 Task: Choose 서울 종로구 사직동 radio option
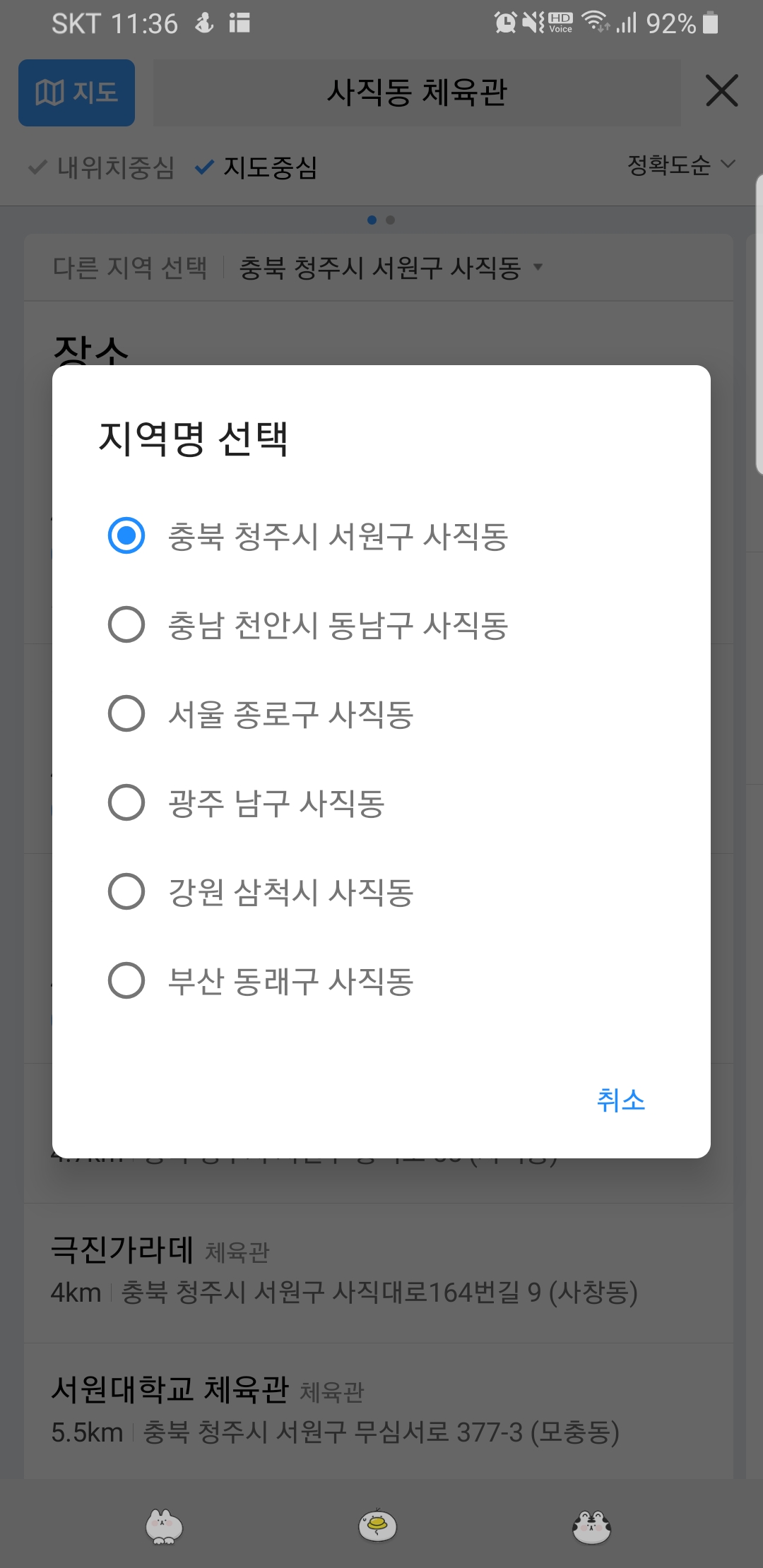(x=126, y=714)
